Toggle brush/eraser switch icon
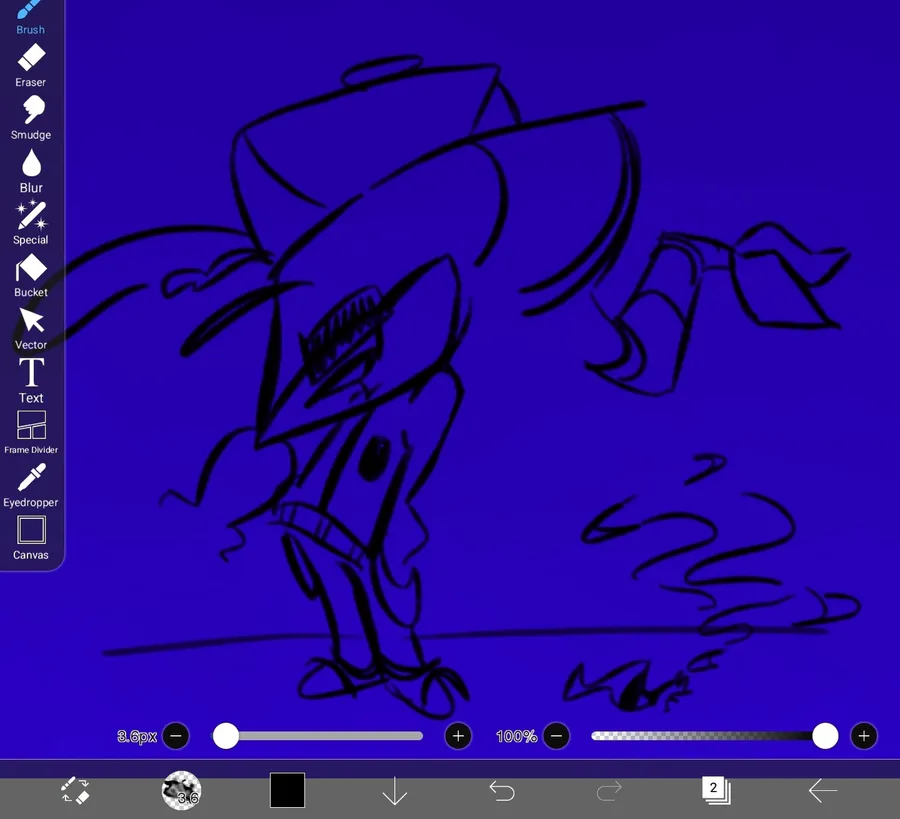 75,790
